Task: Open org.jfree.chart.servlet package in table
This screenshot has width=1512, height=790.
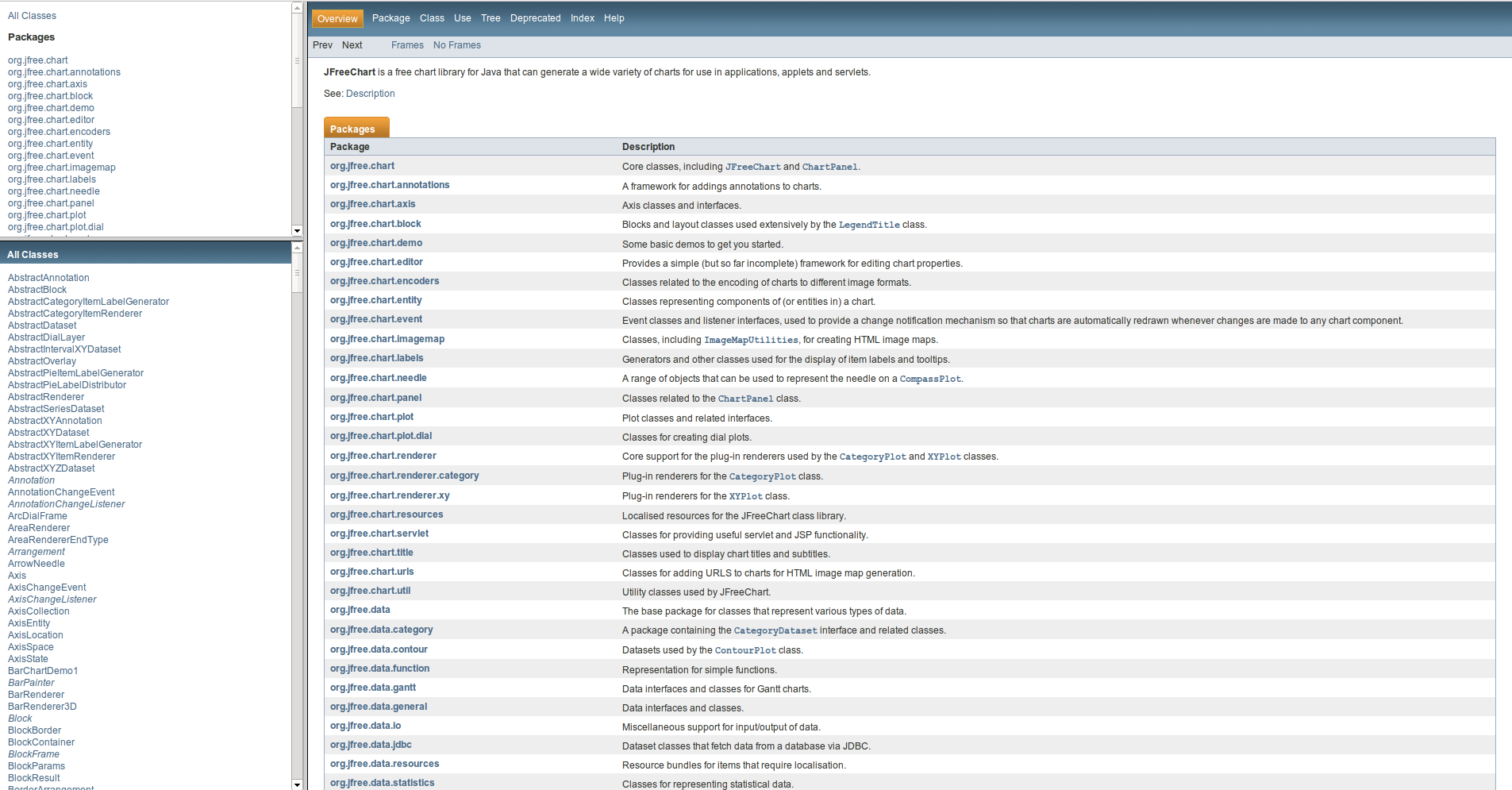Action: click(x=379, y=534)
